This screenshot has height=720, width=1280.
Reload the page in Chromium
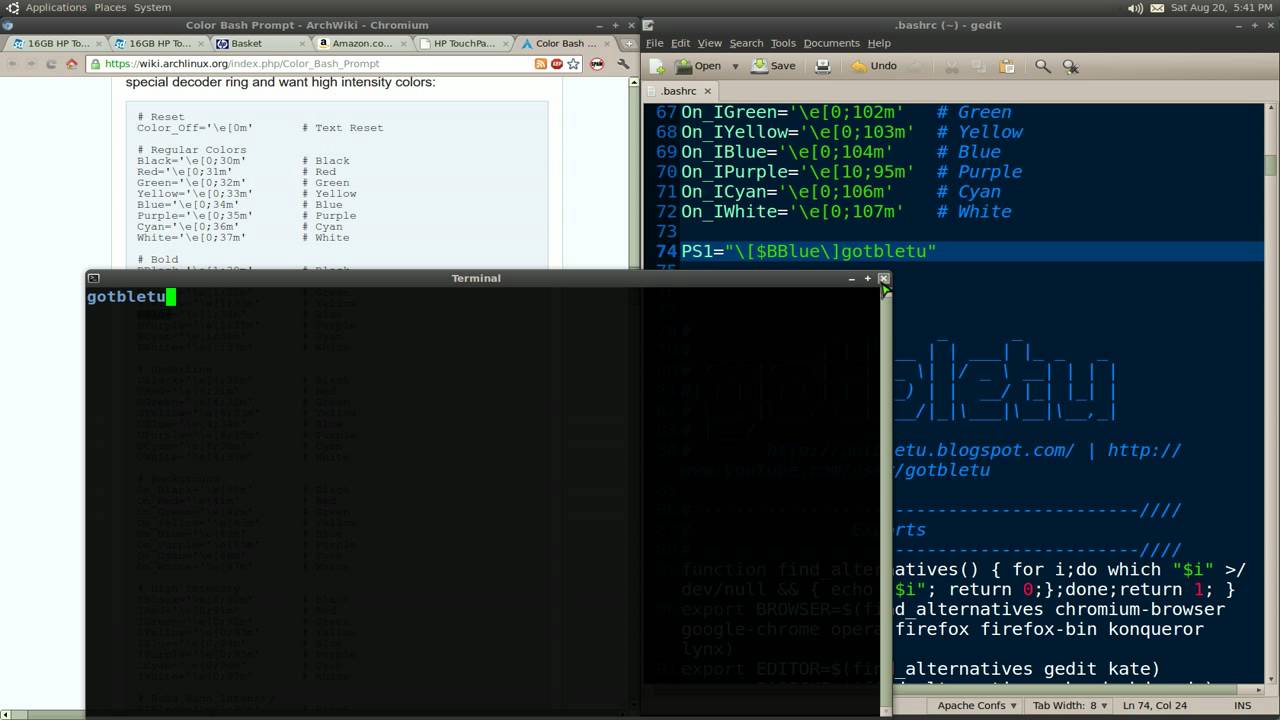tap(51, 64)
